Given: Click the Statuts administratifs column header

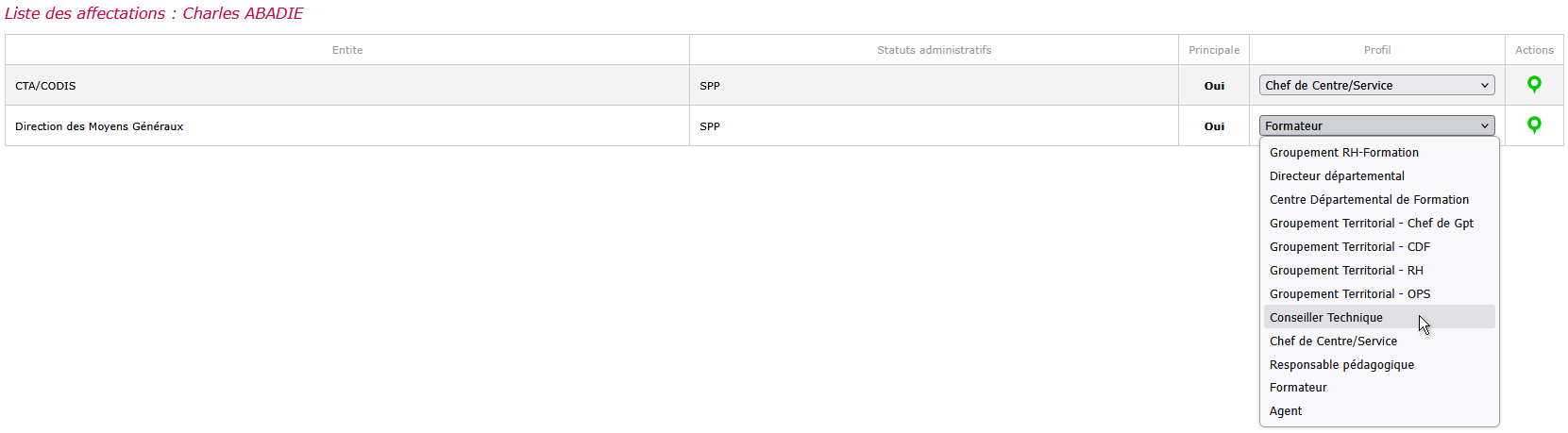Looking at the screenshot, I should (x=934, y=50).
